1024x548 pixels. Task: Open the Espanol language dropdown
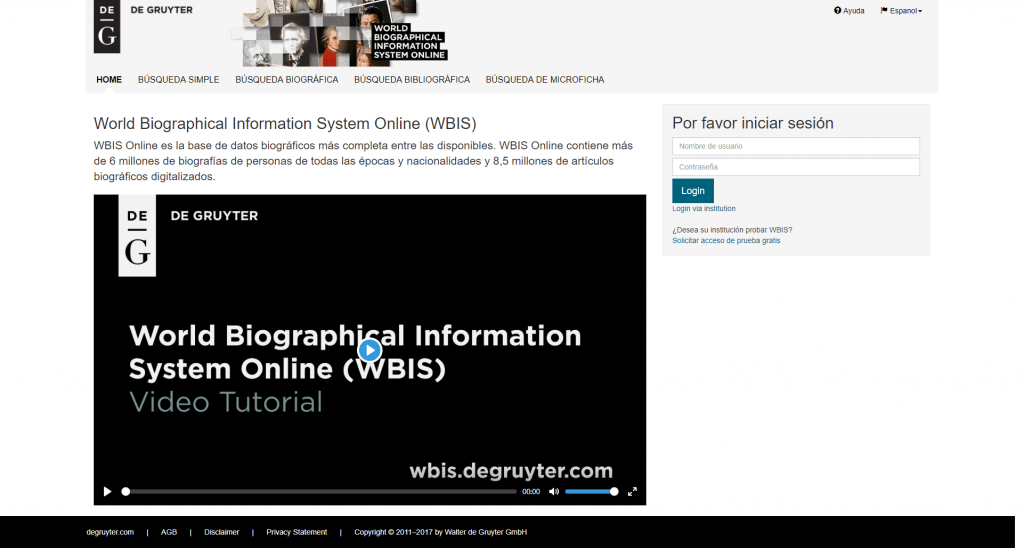tap(901, 10)
